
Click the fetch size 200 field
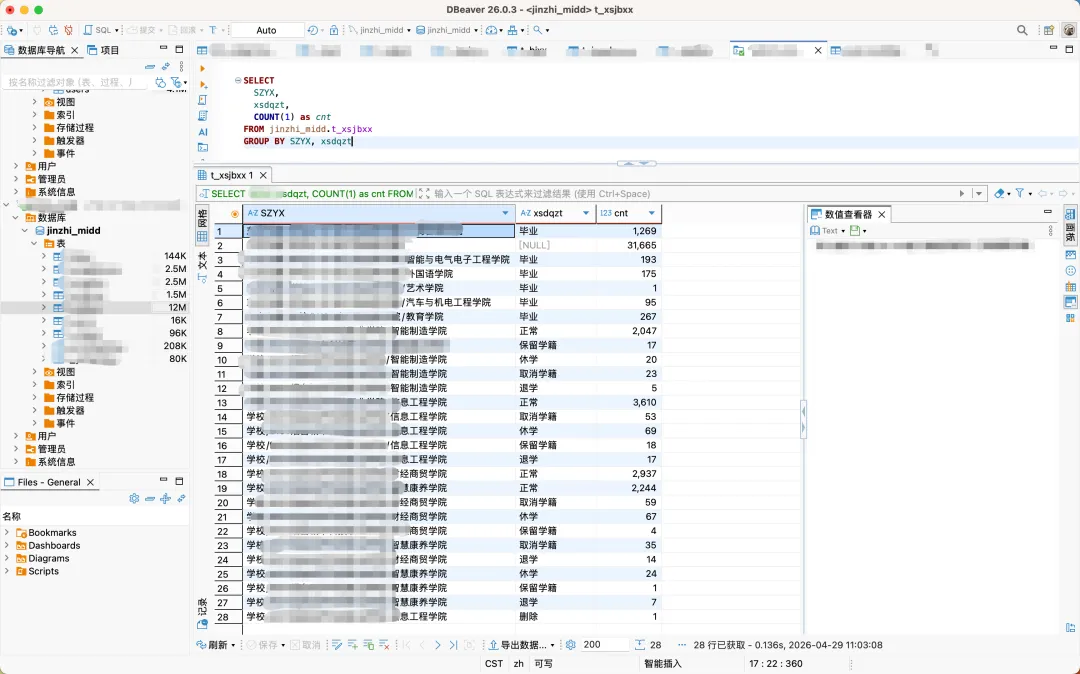[605, 645]
